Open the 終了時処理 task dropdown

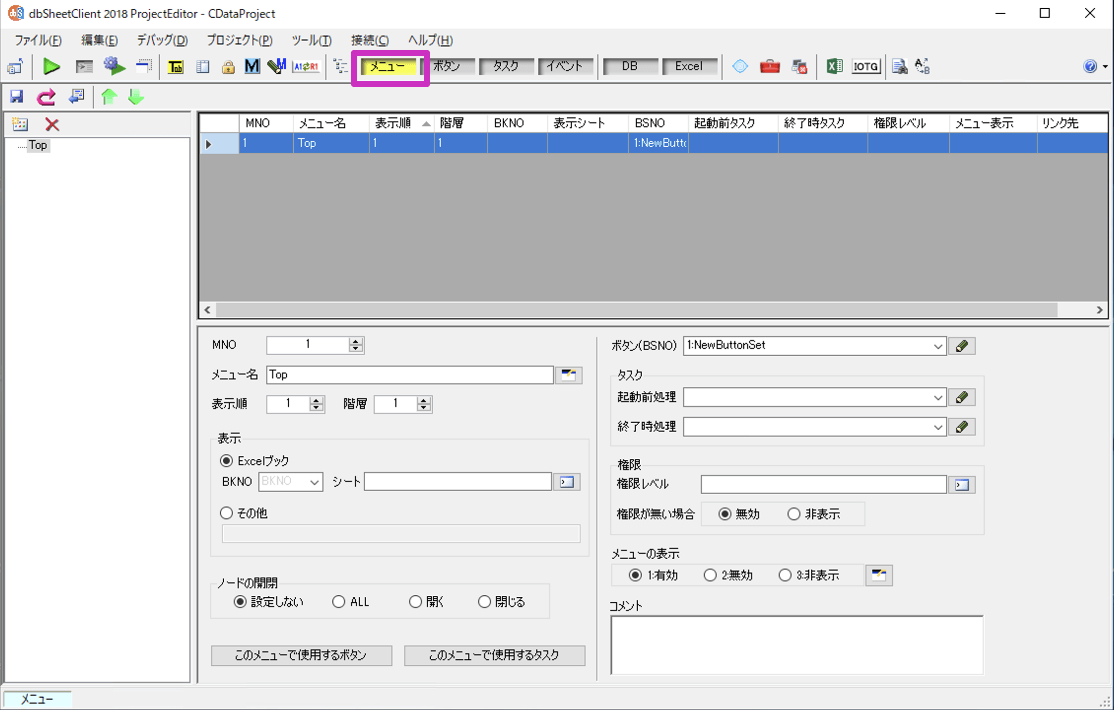(938, 427)
